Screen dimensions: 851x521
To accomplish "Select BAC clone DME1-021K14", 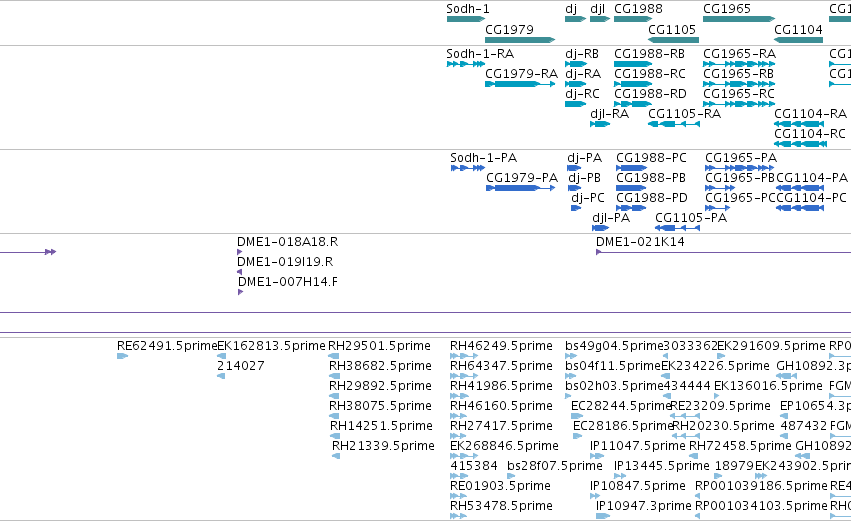I will (x=723, y=252).
